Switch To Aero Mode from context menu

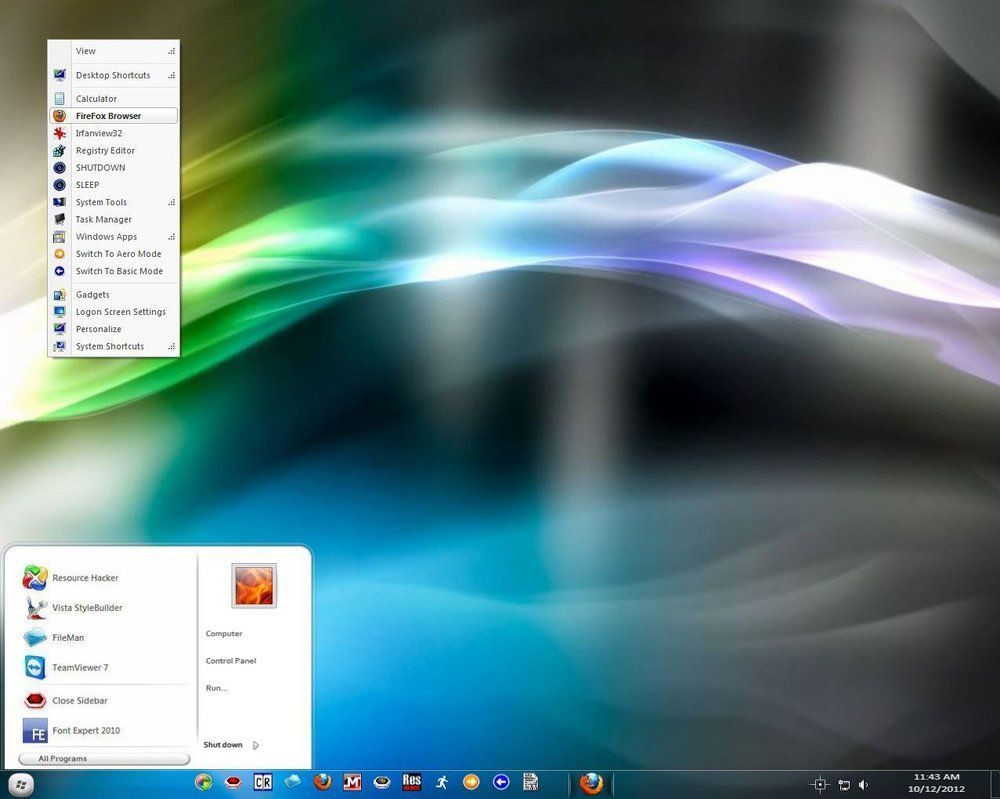click(118, 254)
